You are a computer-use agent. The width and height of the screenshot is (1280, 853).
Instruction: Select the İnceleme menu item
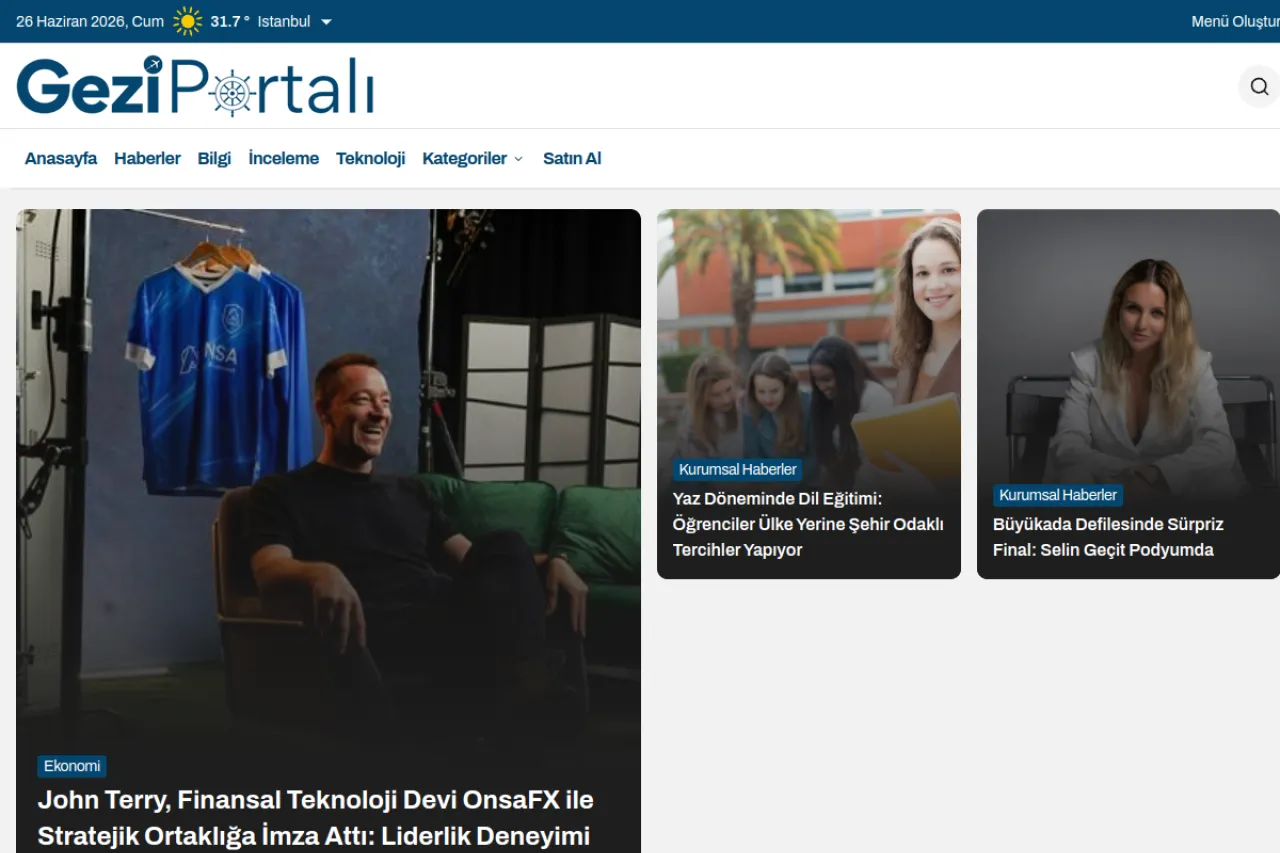[x=284, y=158]
